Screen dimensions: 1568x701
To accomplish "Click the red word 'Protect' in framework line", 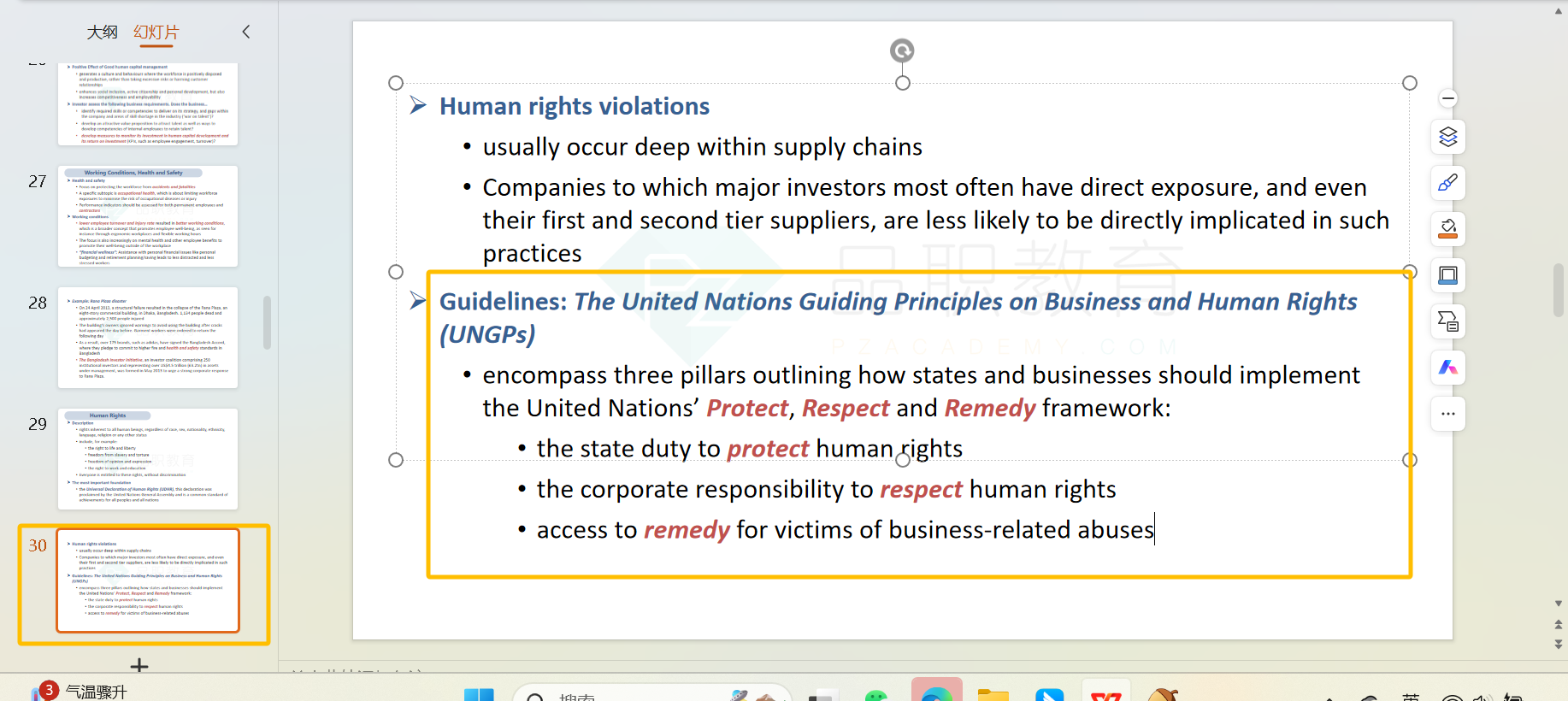I will coord(747,409).
